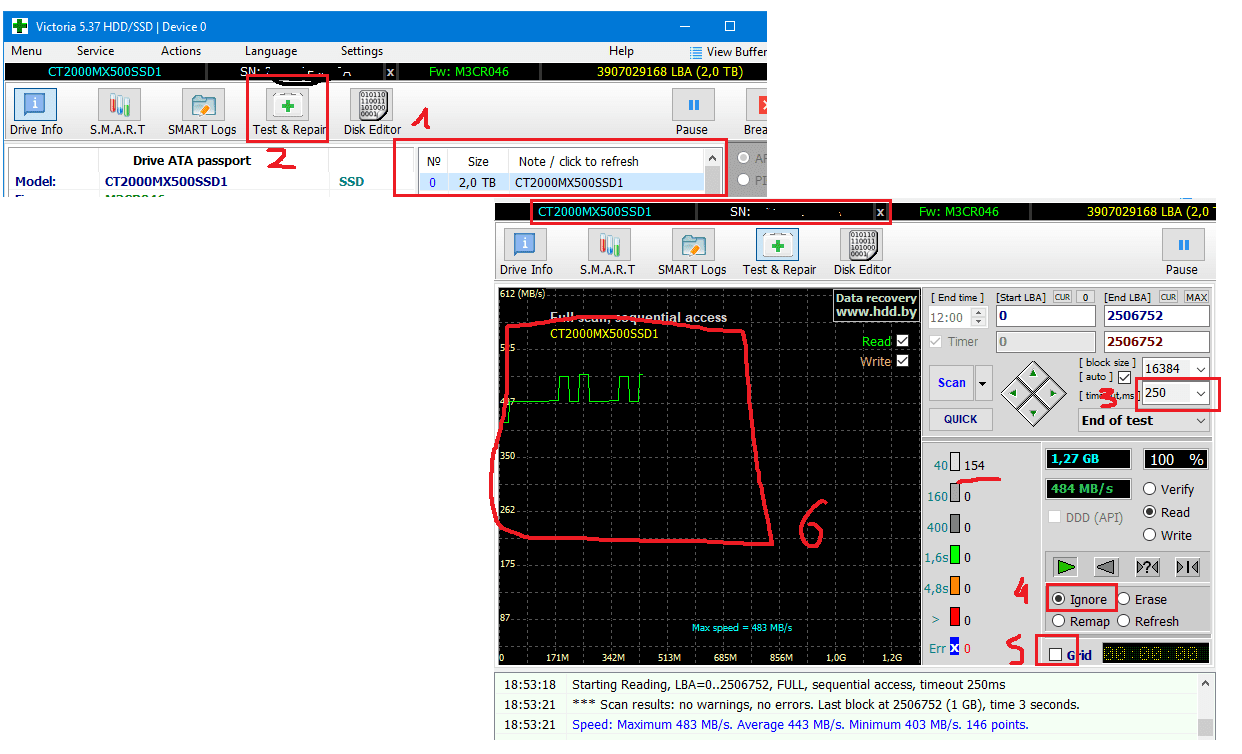Click the left arrow of the navigation diamond

[x=1014, y=391]
